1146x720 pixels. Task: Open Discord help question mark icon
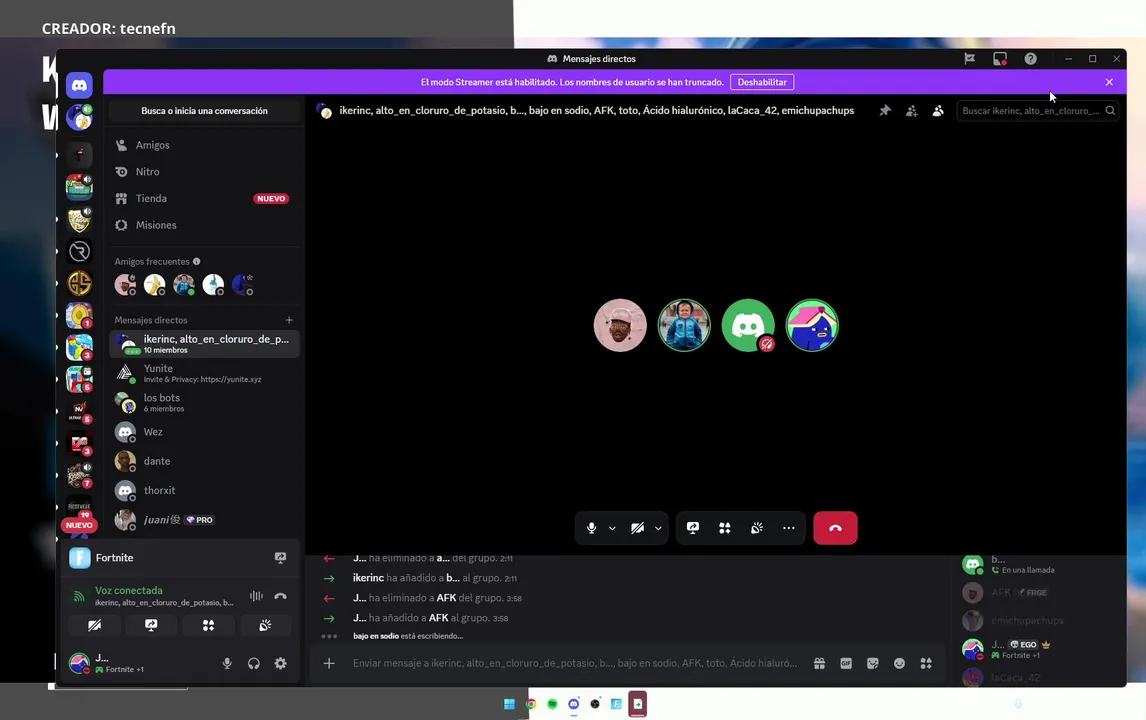click(x=1030, y=58)
